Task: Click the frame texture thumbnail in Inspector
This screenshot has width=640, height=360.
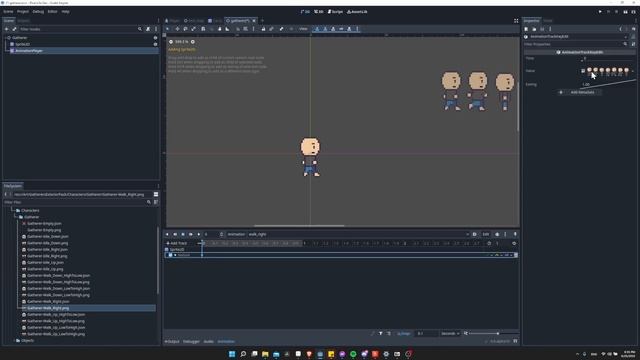Action: 608,71
